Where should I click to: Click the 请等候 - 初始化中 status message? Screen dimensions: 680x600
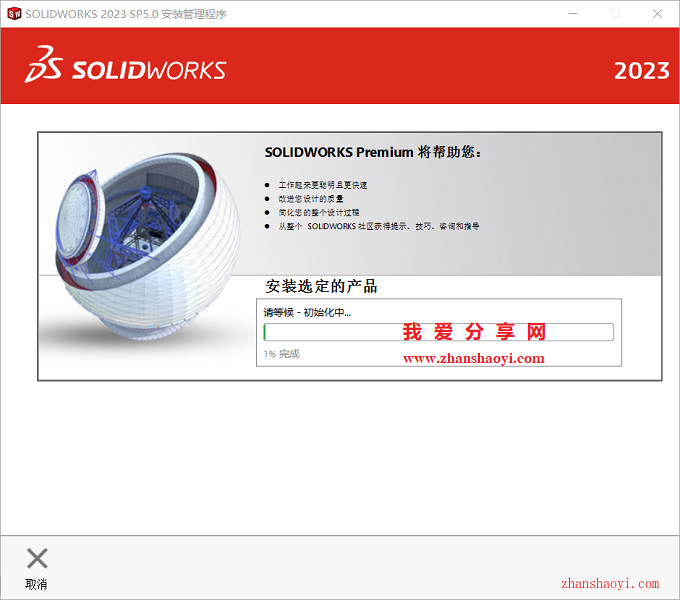coord(307,313)
